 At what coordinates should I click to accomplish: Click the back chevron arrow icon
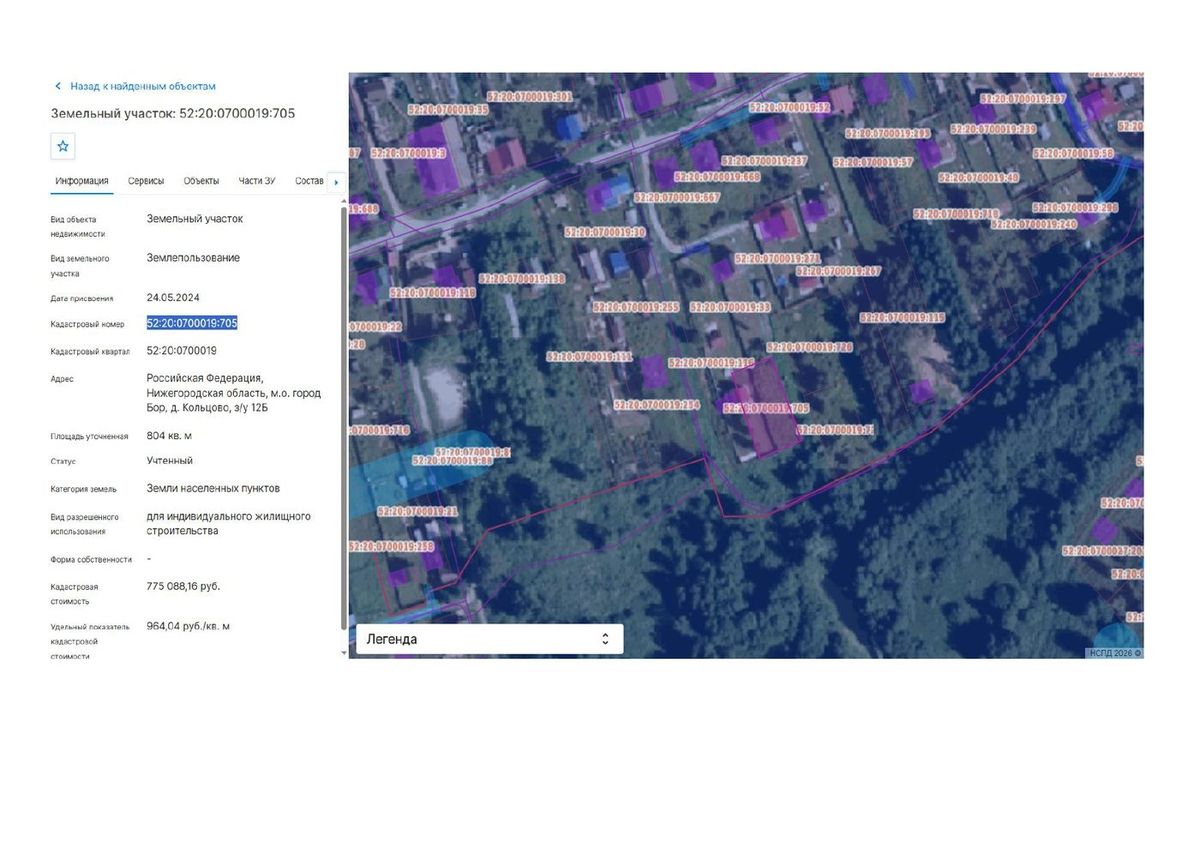[58, 87]
